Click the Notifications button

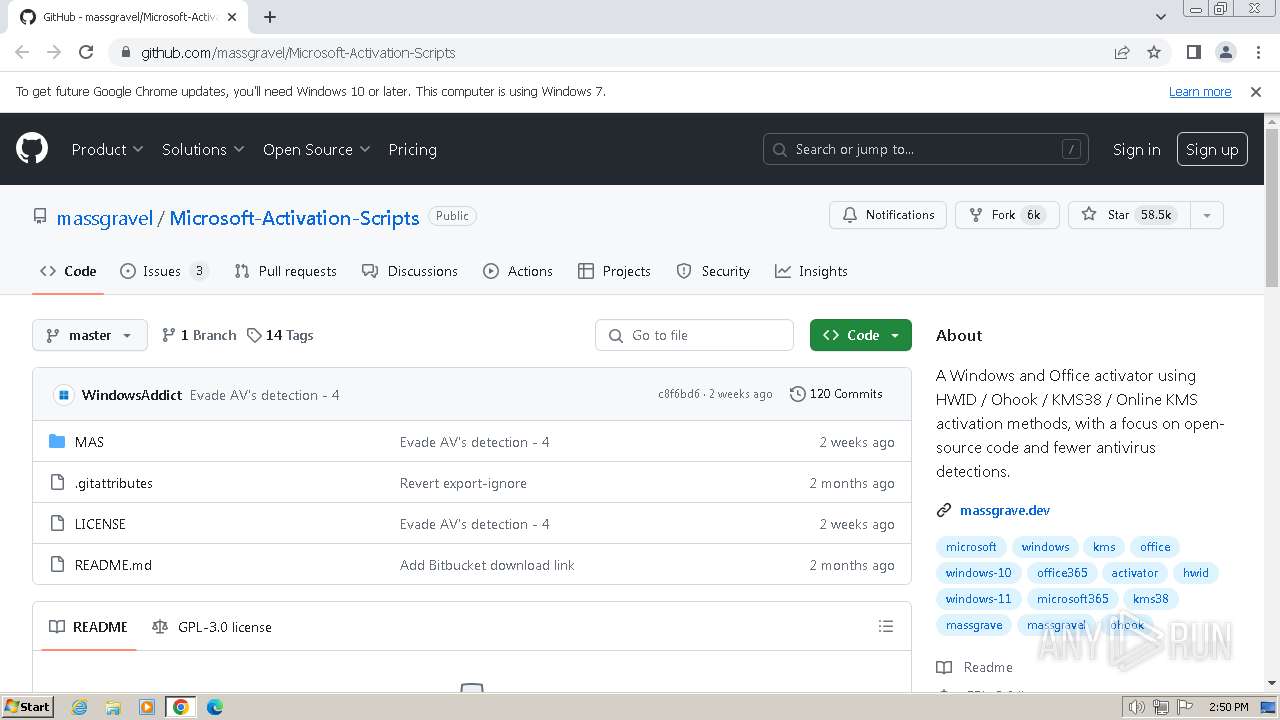(x=888, y=215)
